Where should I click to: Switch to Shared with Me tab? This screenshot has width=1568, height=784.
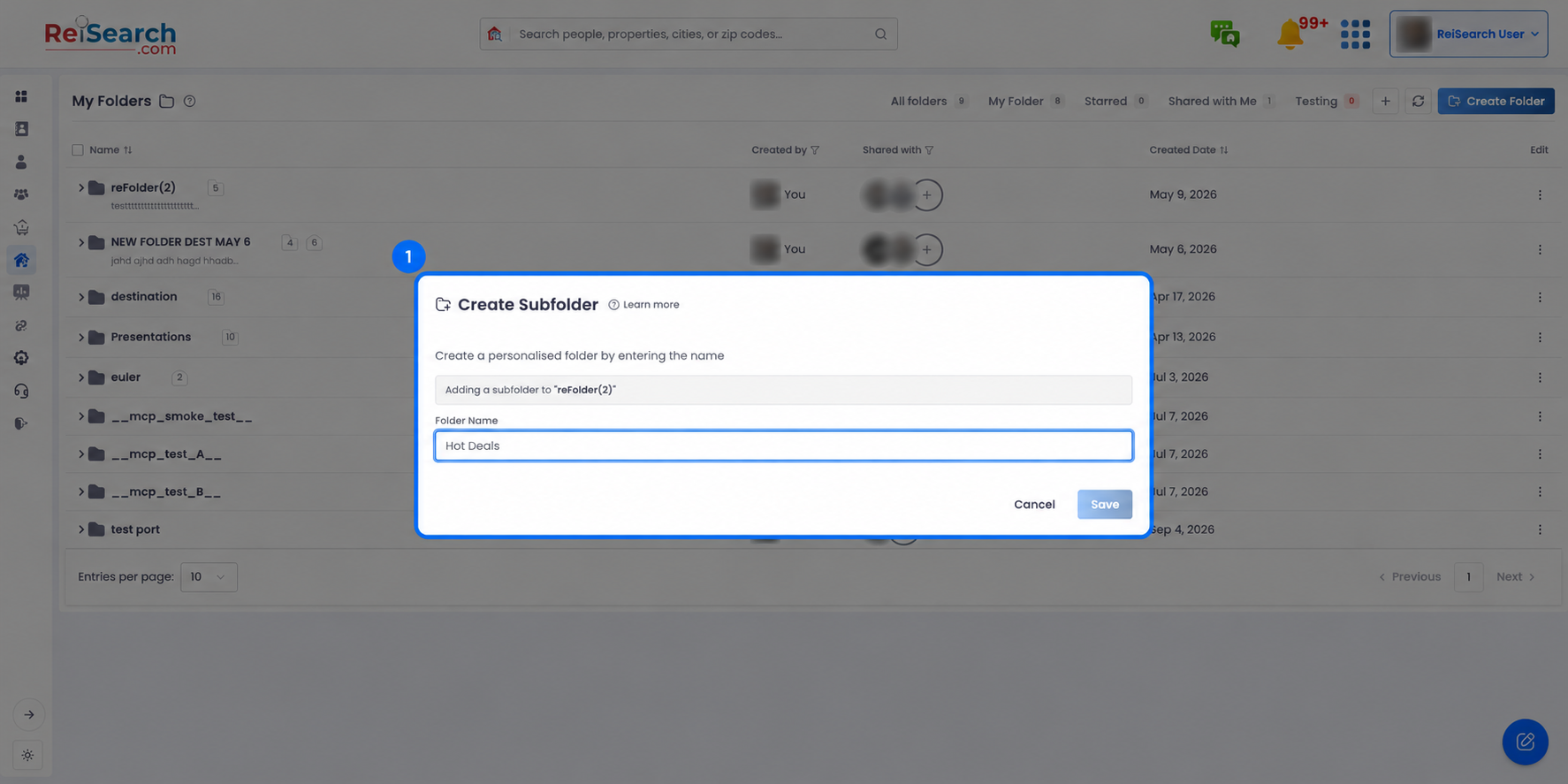click(x=1221, y=101)
